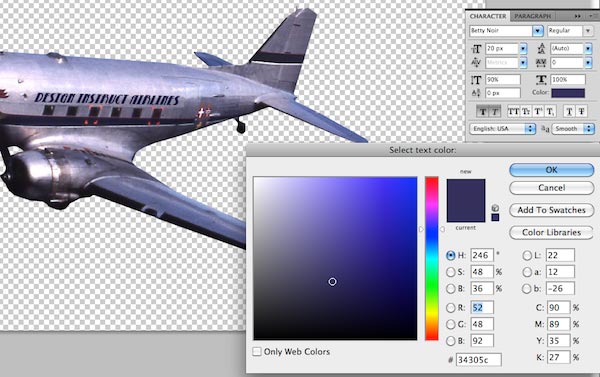Click the G value field showing 48
The height and width of the screenshot is (377, 600).
[x=482, y=325]
